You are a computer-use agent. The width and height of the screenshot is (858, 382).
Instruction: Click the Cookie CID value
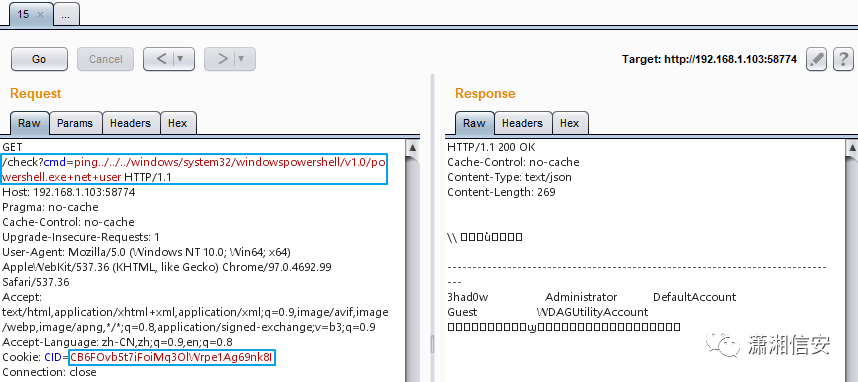(172, 357)
